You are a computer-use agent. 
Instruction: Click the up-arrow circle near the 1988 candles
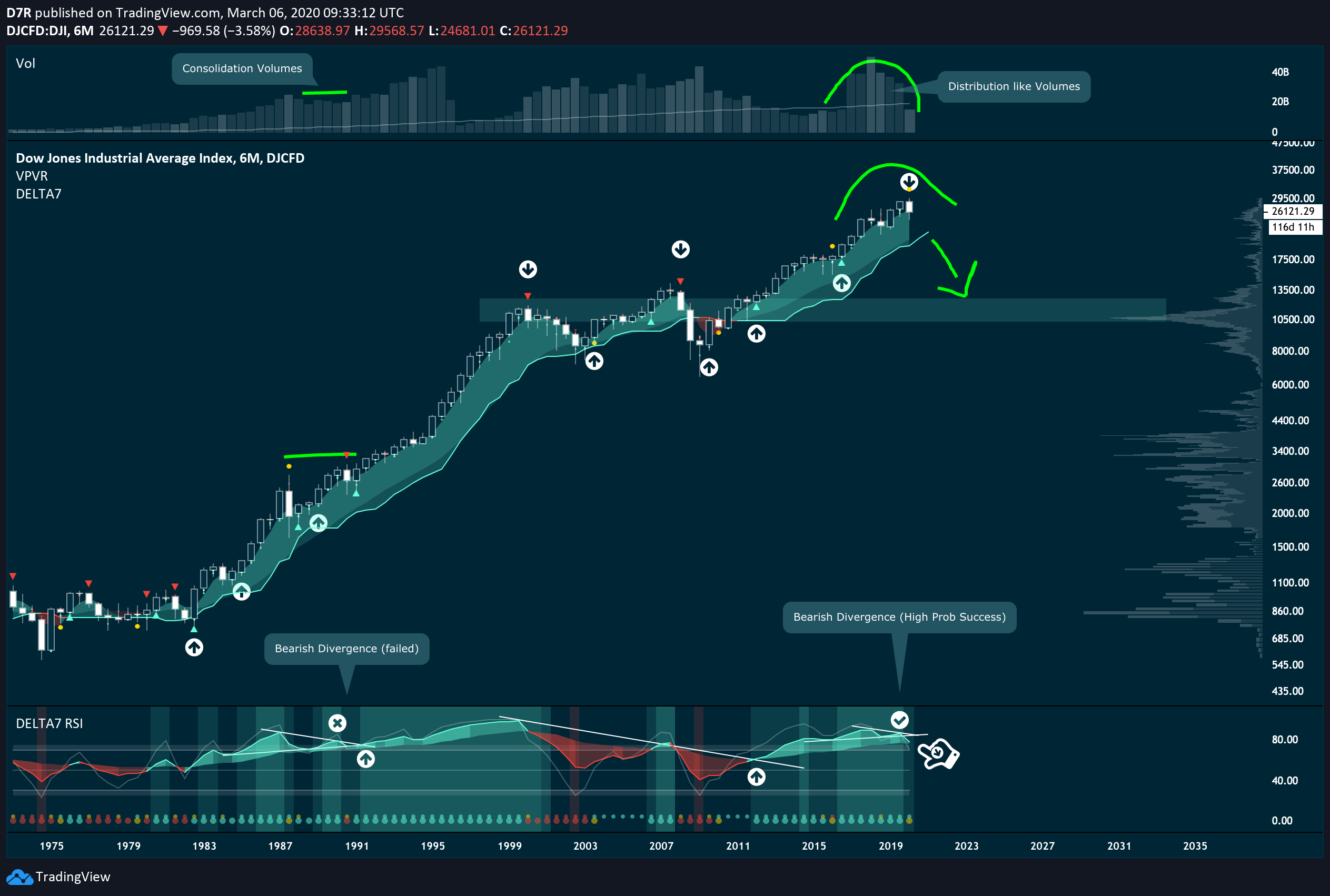tap(319, 523)
